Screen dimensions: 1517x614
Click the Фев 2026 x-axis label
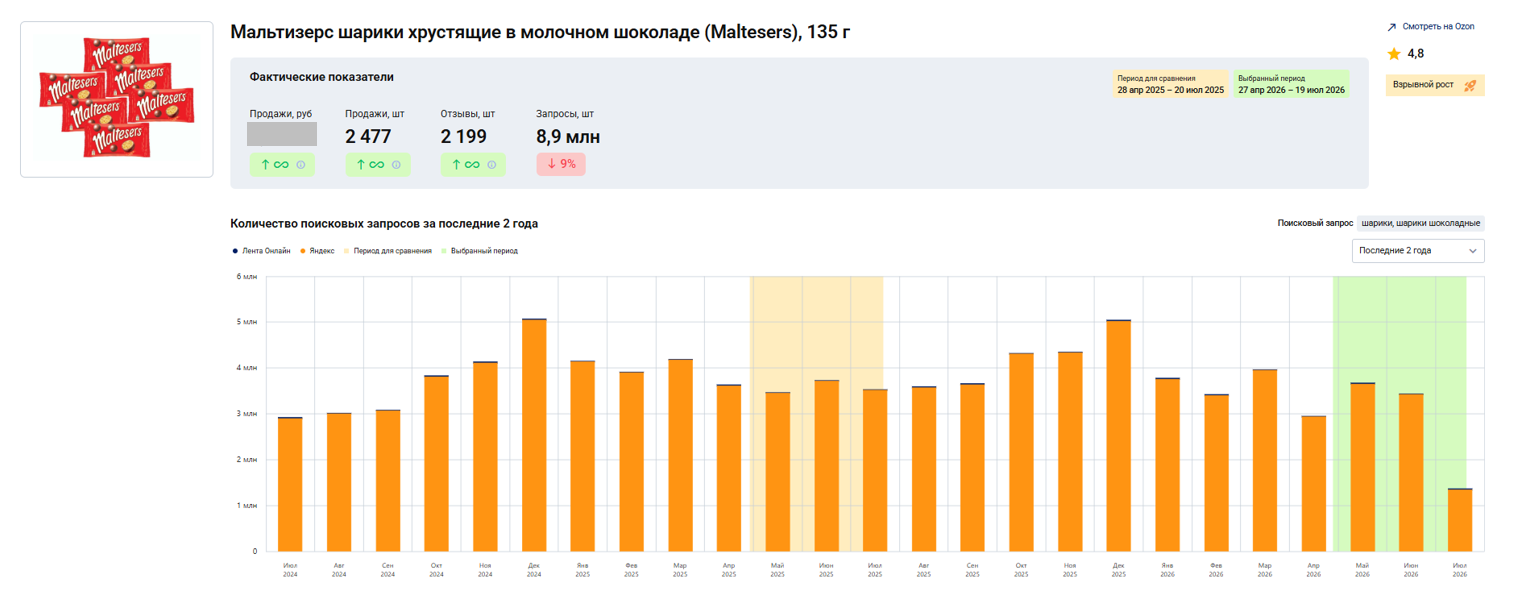[1216, 570]
